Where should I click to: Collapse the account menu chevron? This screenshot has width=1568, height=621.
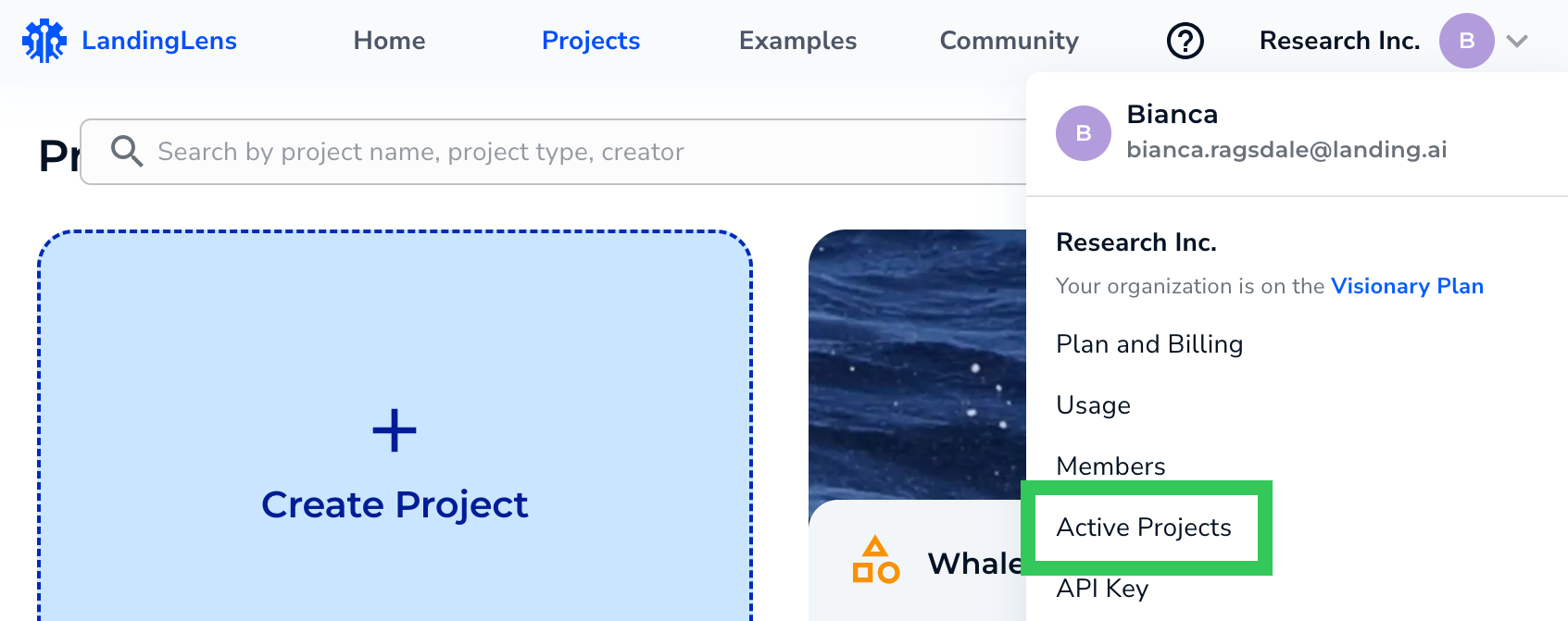click(1516, 41)
